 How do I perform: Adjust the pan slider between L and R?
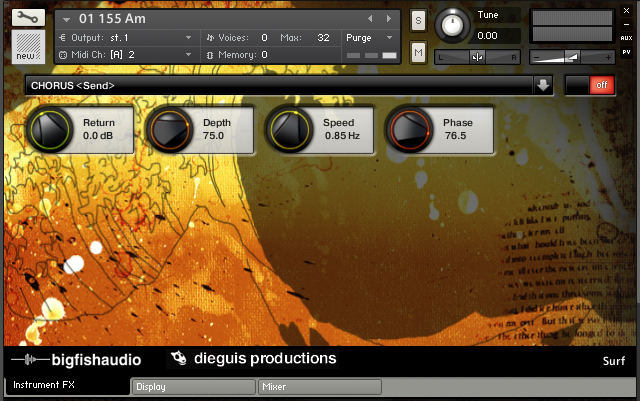[477, 57]
